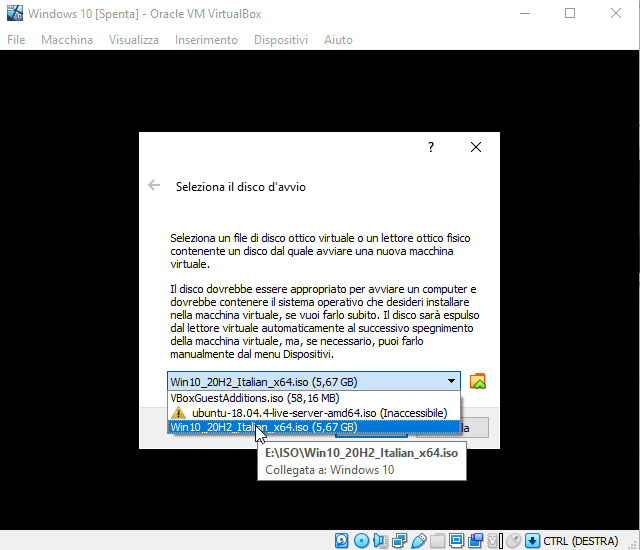Click the network adapters status icon

coord(399,541)
